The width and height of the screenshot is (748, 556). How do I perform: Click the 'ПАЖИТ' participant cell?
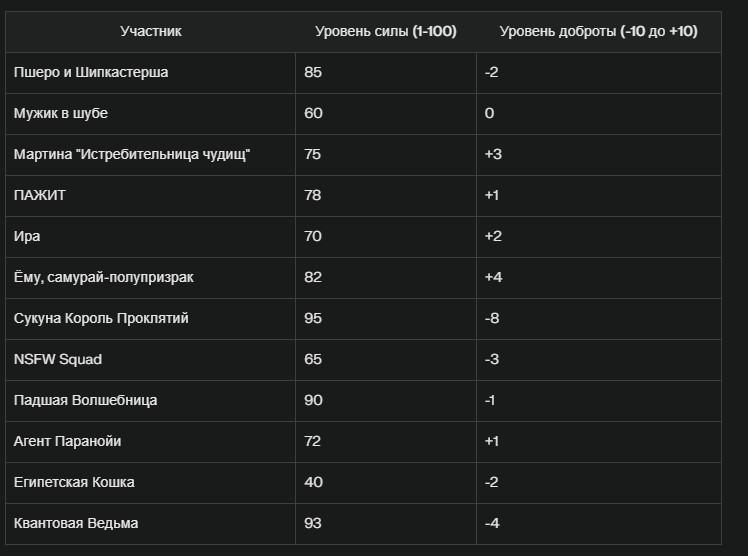pos(150,196)
